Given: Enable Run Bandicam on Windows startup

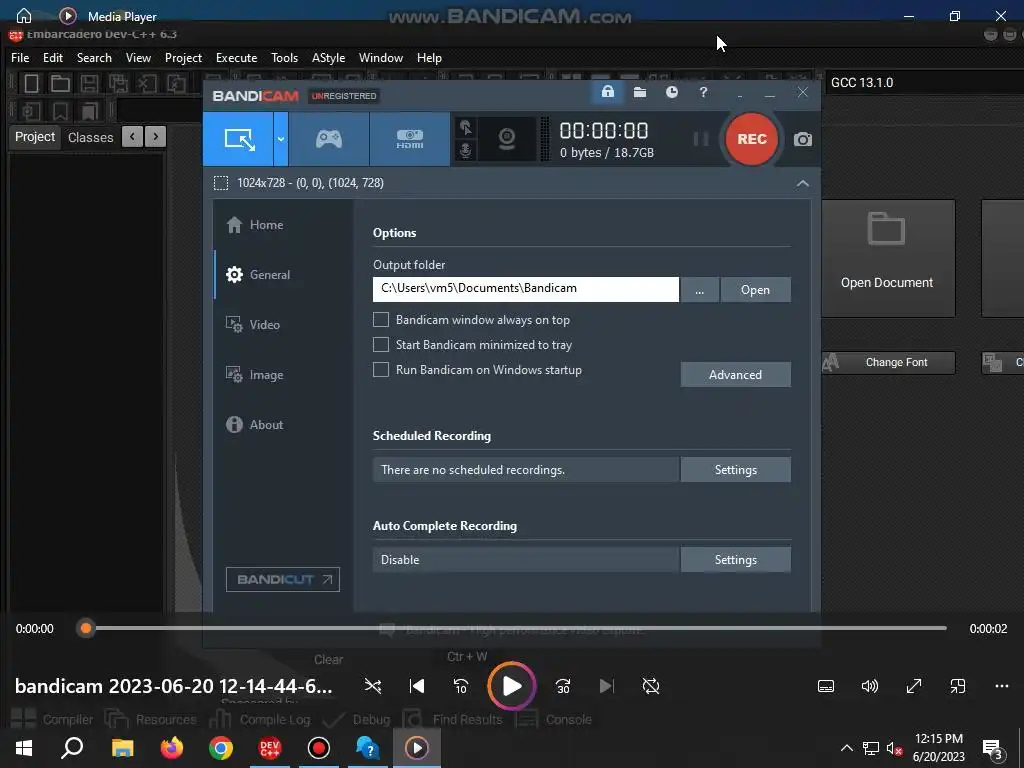Looking at the screenshot, I should pyautogui.click(x=381, y=370).
